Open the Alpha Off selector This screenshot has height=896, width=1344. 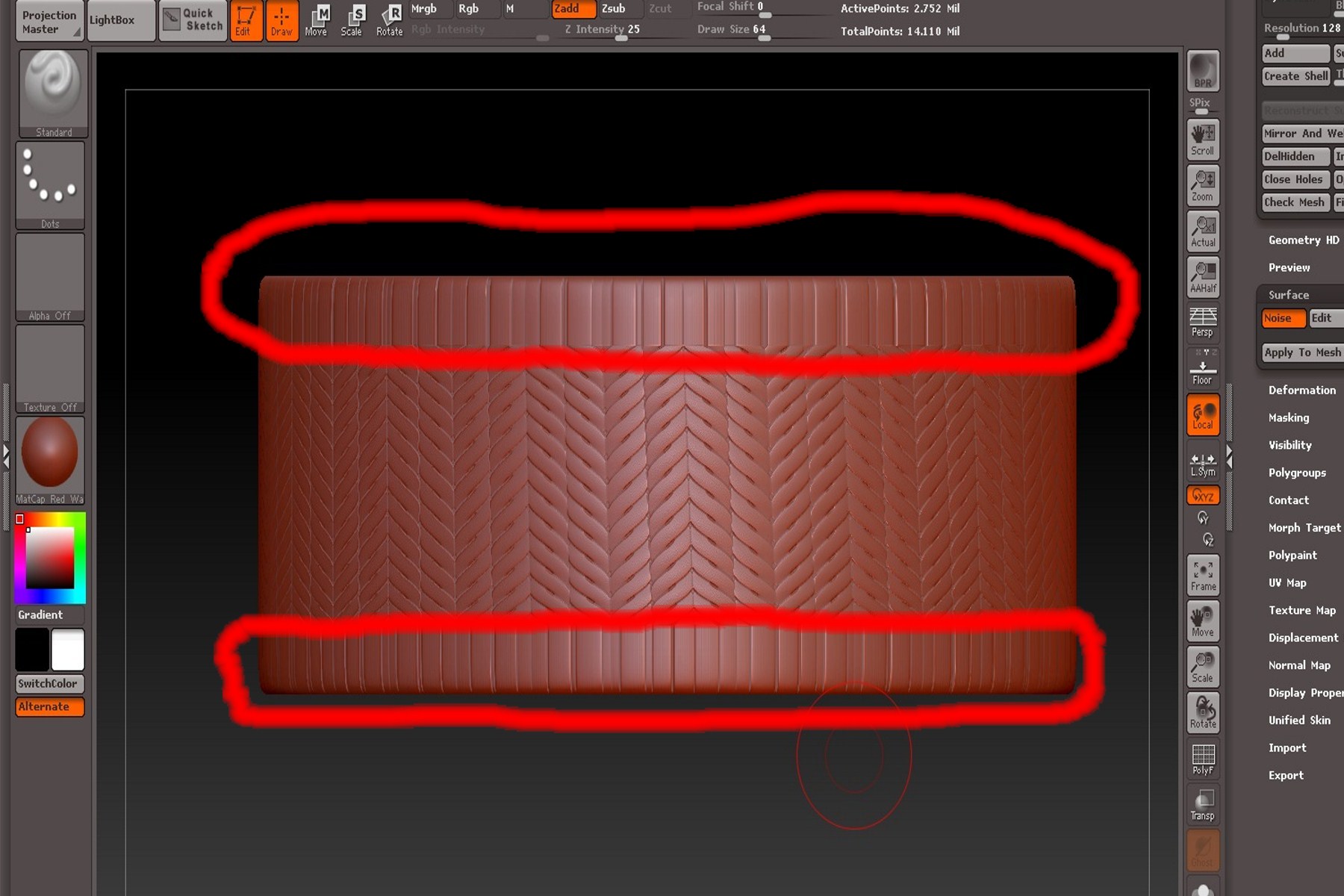click(x=50, y=277)
